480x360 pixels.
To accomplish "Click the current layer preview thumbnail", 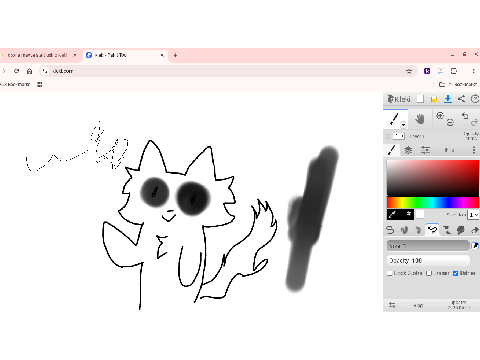I will [x=399, y=136].
